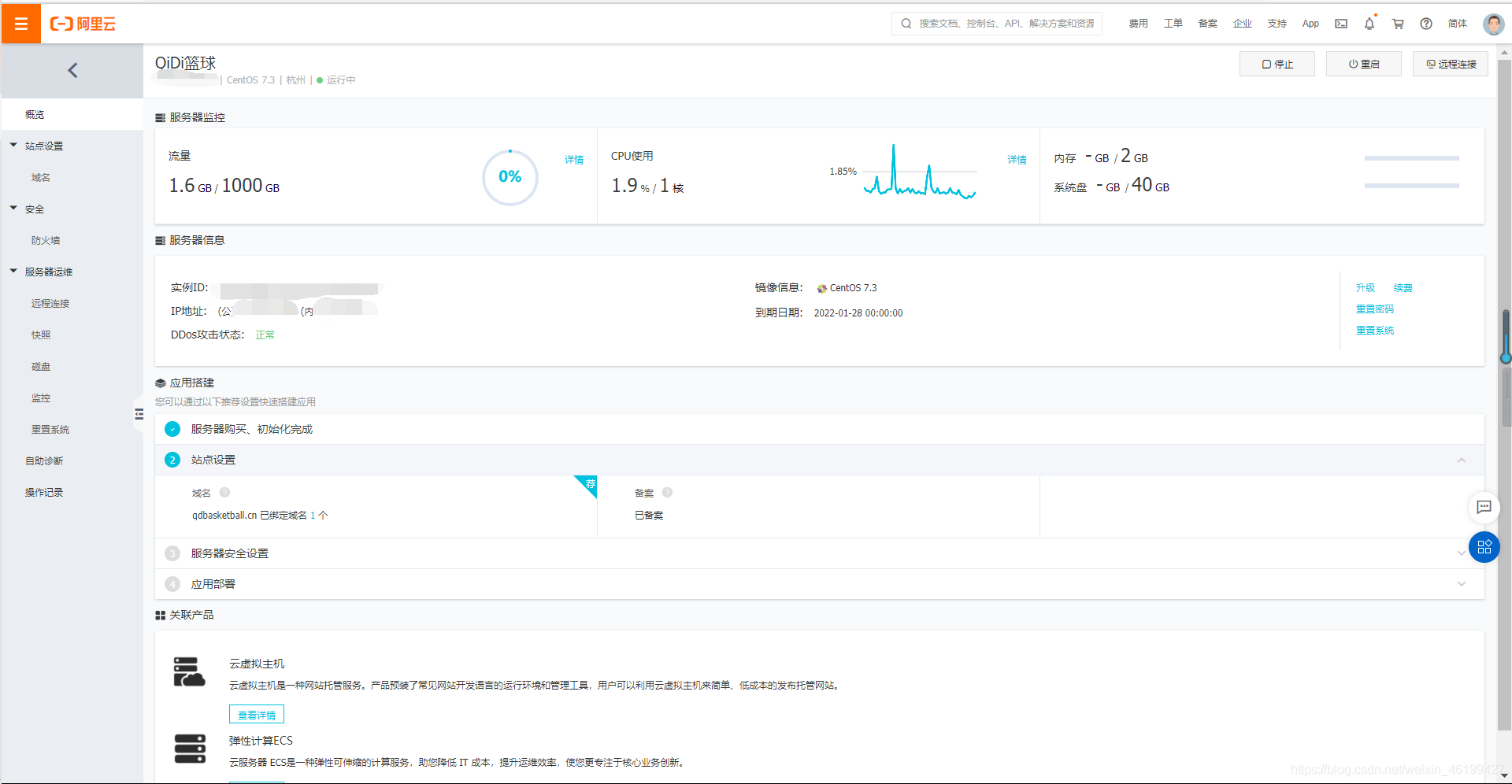Click 查看详情 for 云虚拟主机
The height and width of the screenshot is (784, 1512).
[x=257, y=714]
